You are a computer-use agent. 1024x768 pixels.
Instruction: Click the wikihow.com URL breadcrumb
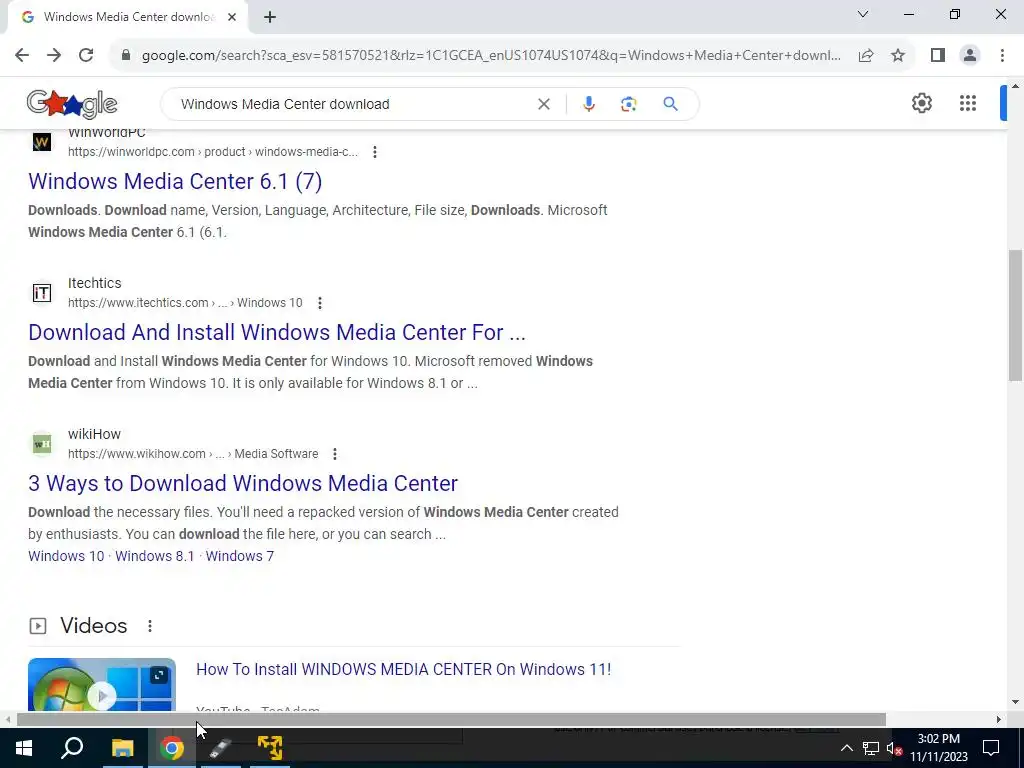(193, 454)
